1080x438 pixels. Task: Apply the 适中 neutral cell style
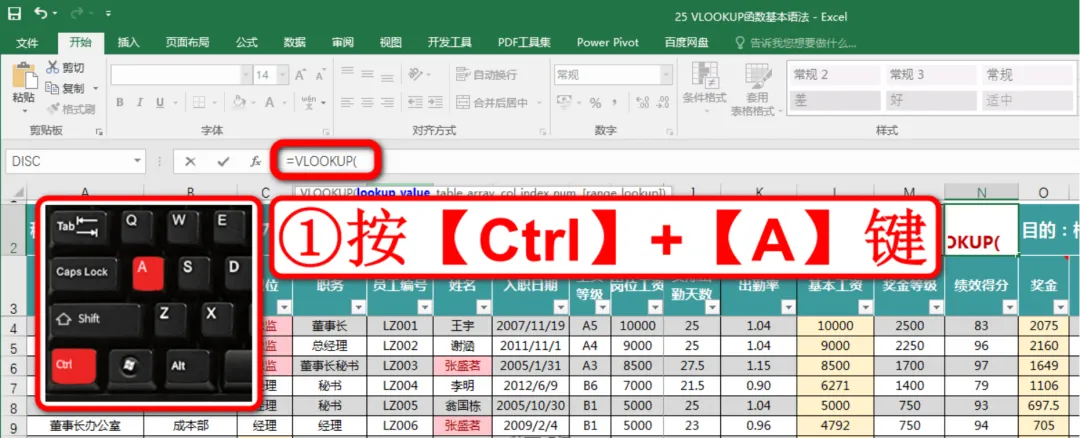[x=1027, y=101]
